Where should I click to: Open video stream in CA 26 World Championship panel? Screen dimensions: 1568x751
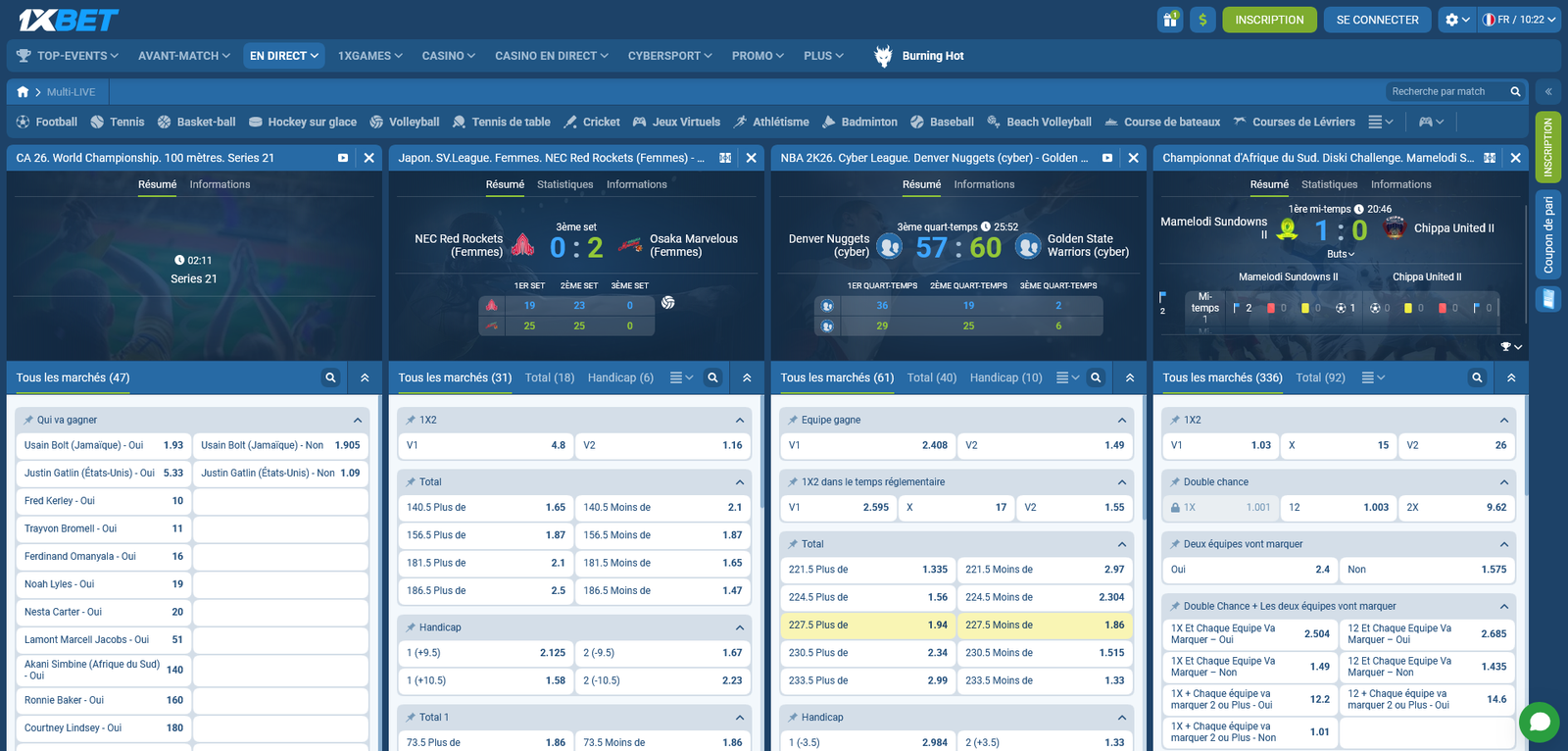343,158
